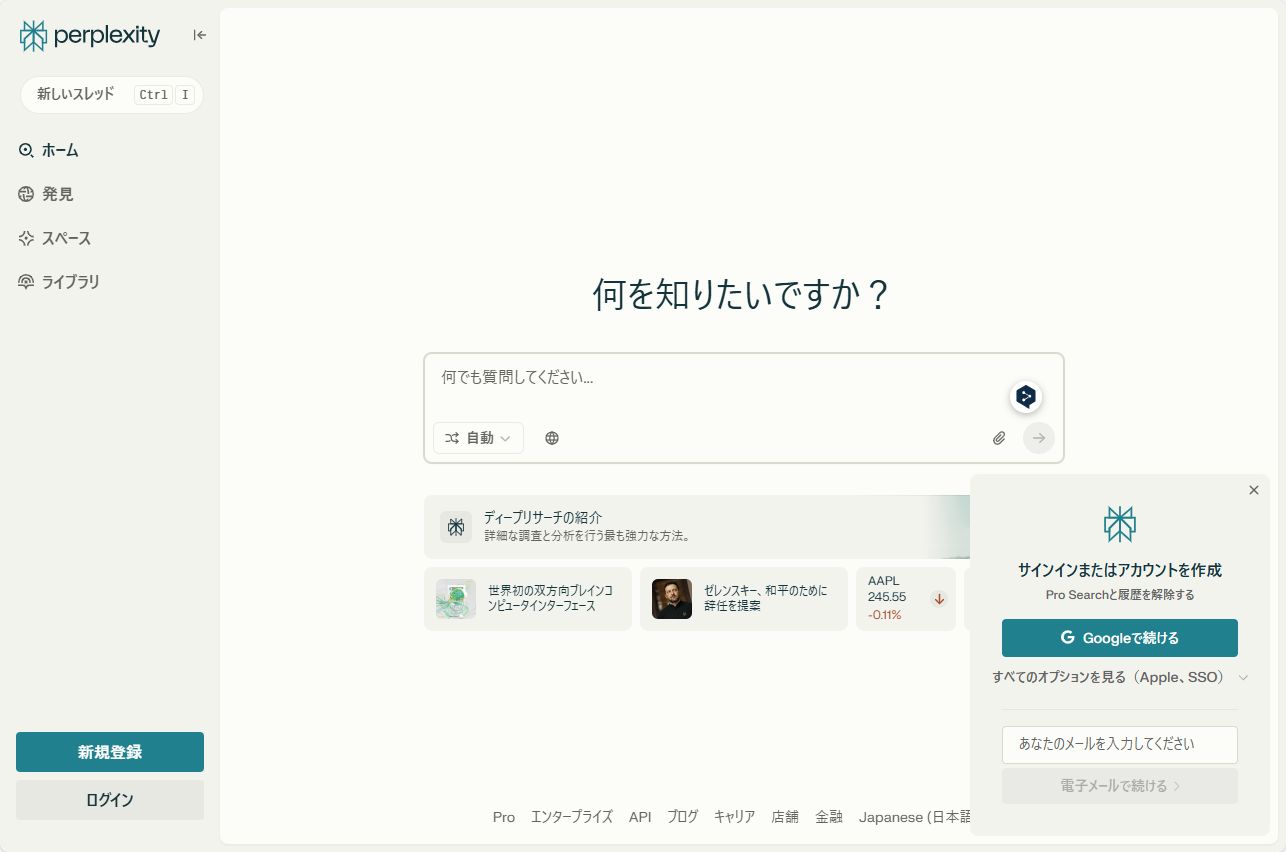Open the 自動 model selector dropdown
Screen dimensions: 1286x852
click(478, 437)
